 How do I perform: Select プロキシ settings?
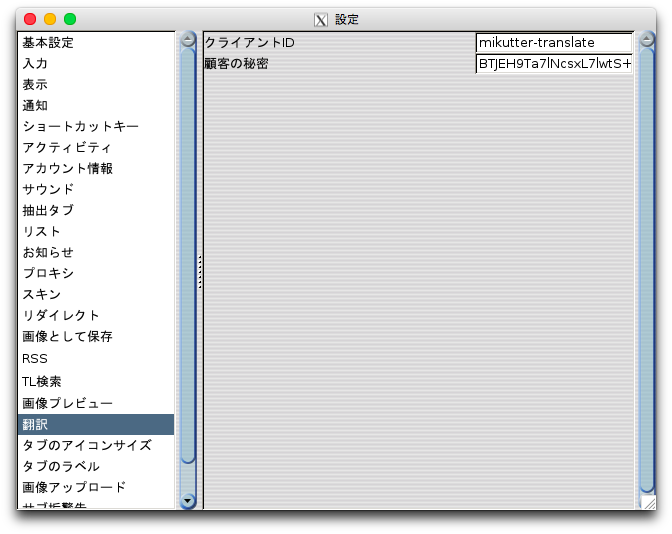coord(96,273)
